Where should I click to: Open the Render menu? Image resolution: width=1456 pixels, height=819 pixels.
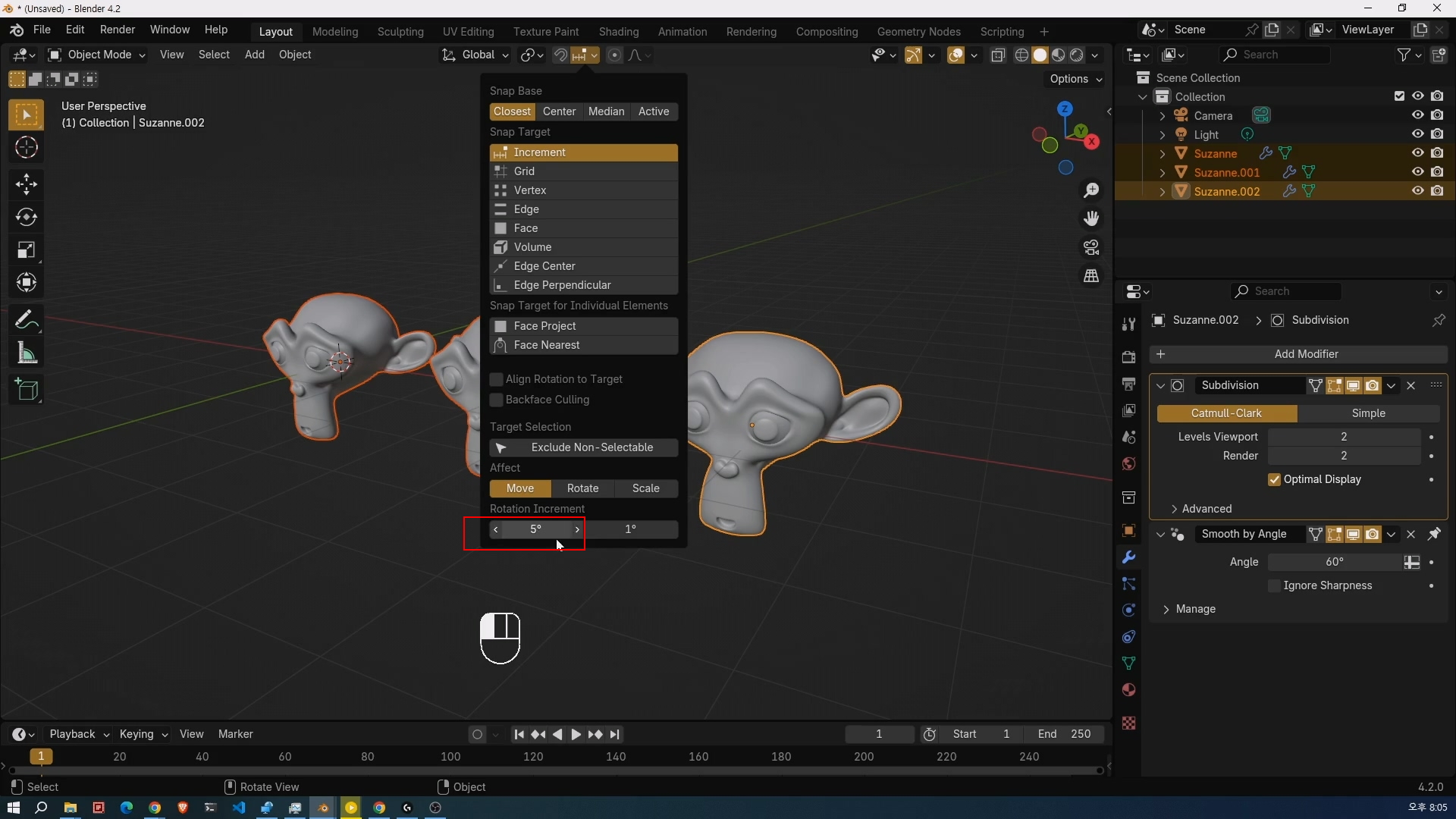point(118,30)
